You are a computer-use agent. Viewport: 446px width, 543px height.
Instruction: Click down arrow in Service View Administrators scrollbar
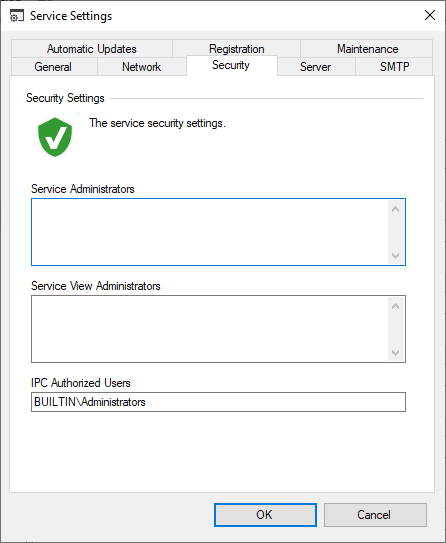(395, 353)
